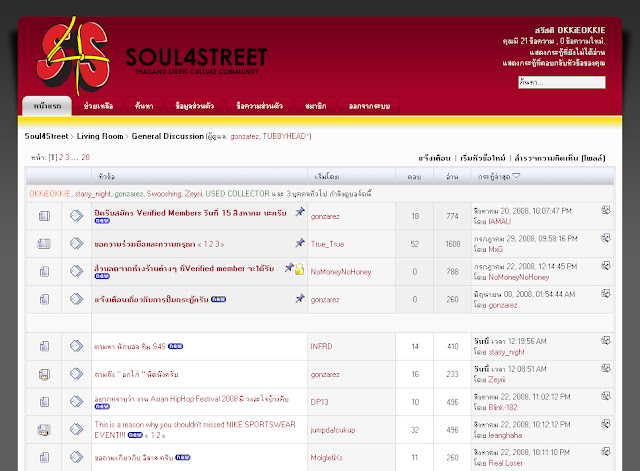
Task: Click topic status icon in DP13 row
Action: [x=44, y=402]
